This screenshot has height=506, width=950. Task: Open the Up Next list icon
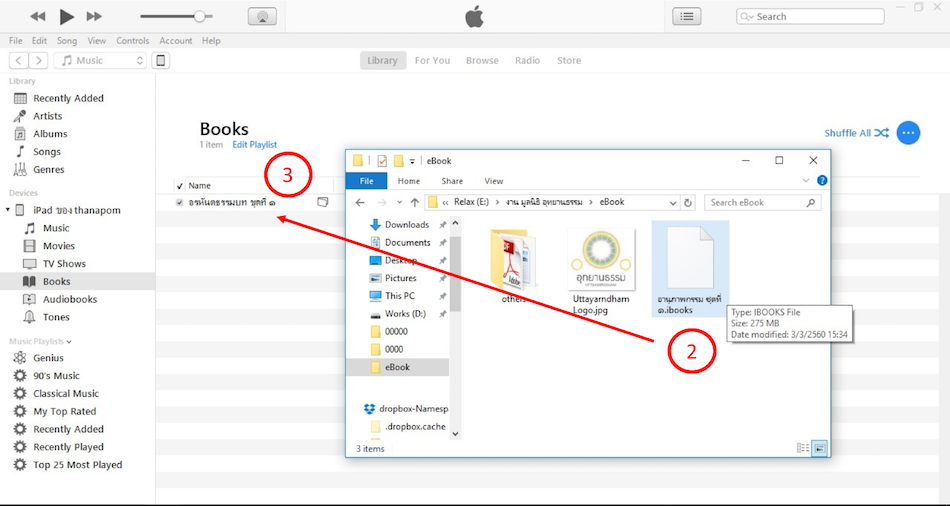686,16
